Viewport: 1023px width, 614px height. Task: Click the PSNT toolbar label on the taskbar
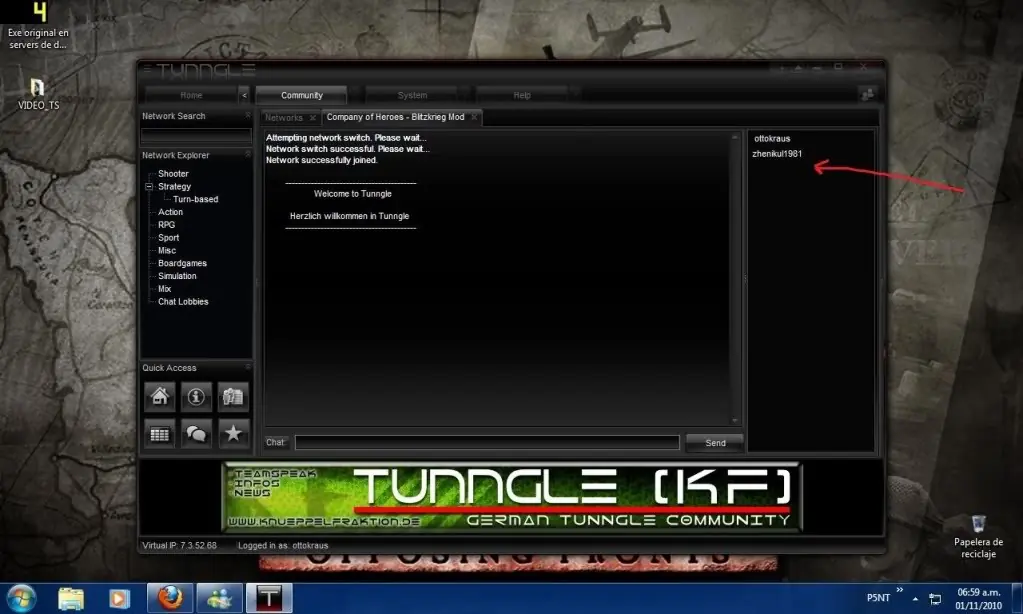(878, 598)
